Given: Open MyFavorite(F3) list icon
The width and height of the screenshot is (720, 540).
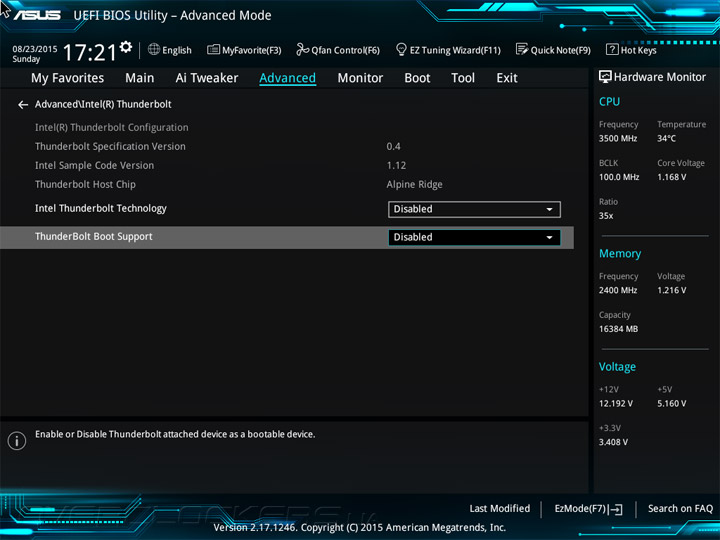Looking at the screenshot, I should click(213, 49).
